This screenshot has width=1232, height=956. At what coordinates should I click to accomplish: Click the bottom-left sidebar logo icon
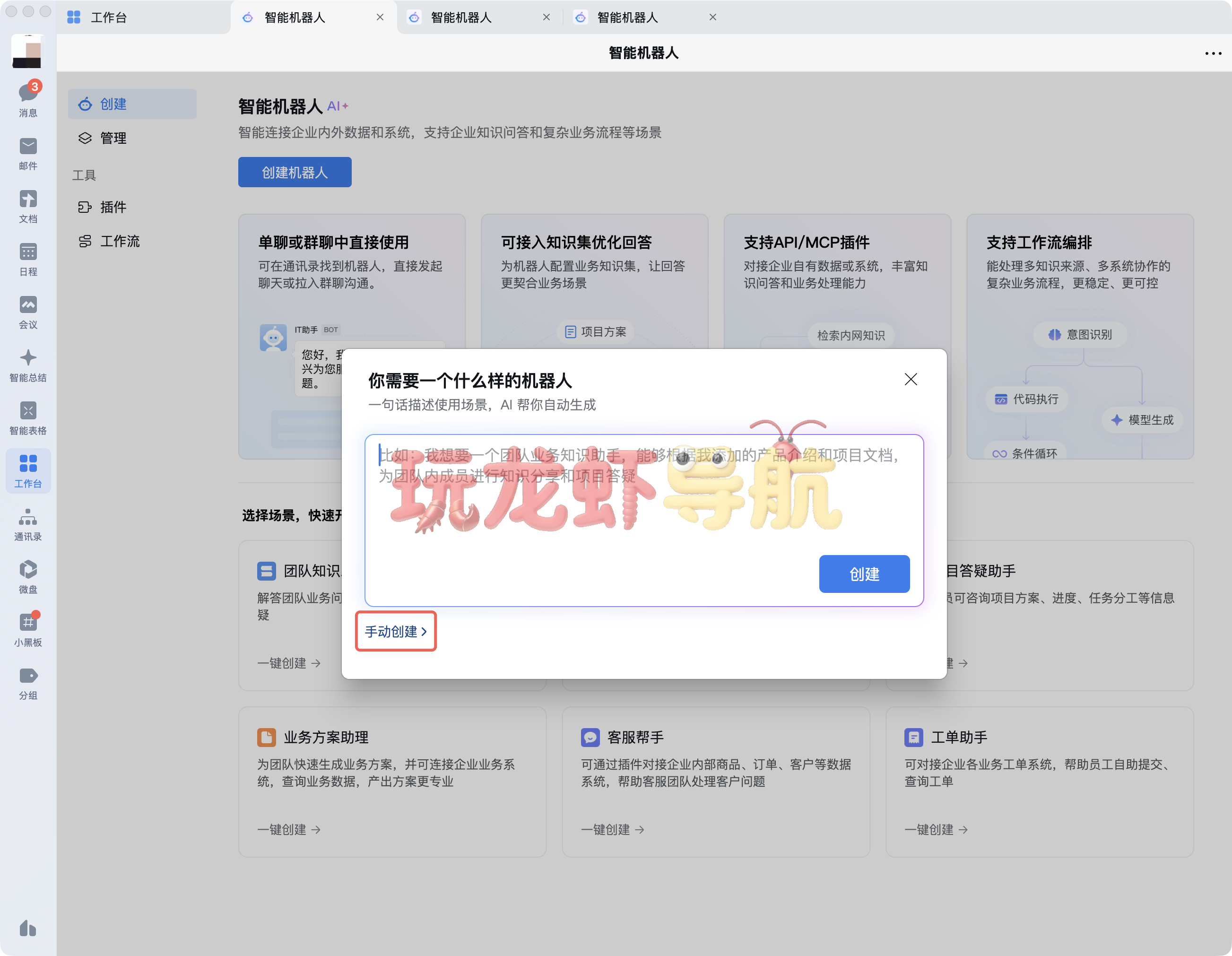pyautogui.click(x=27, y=929)
